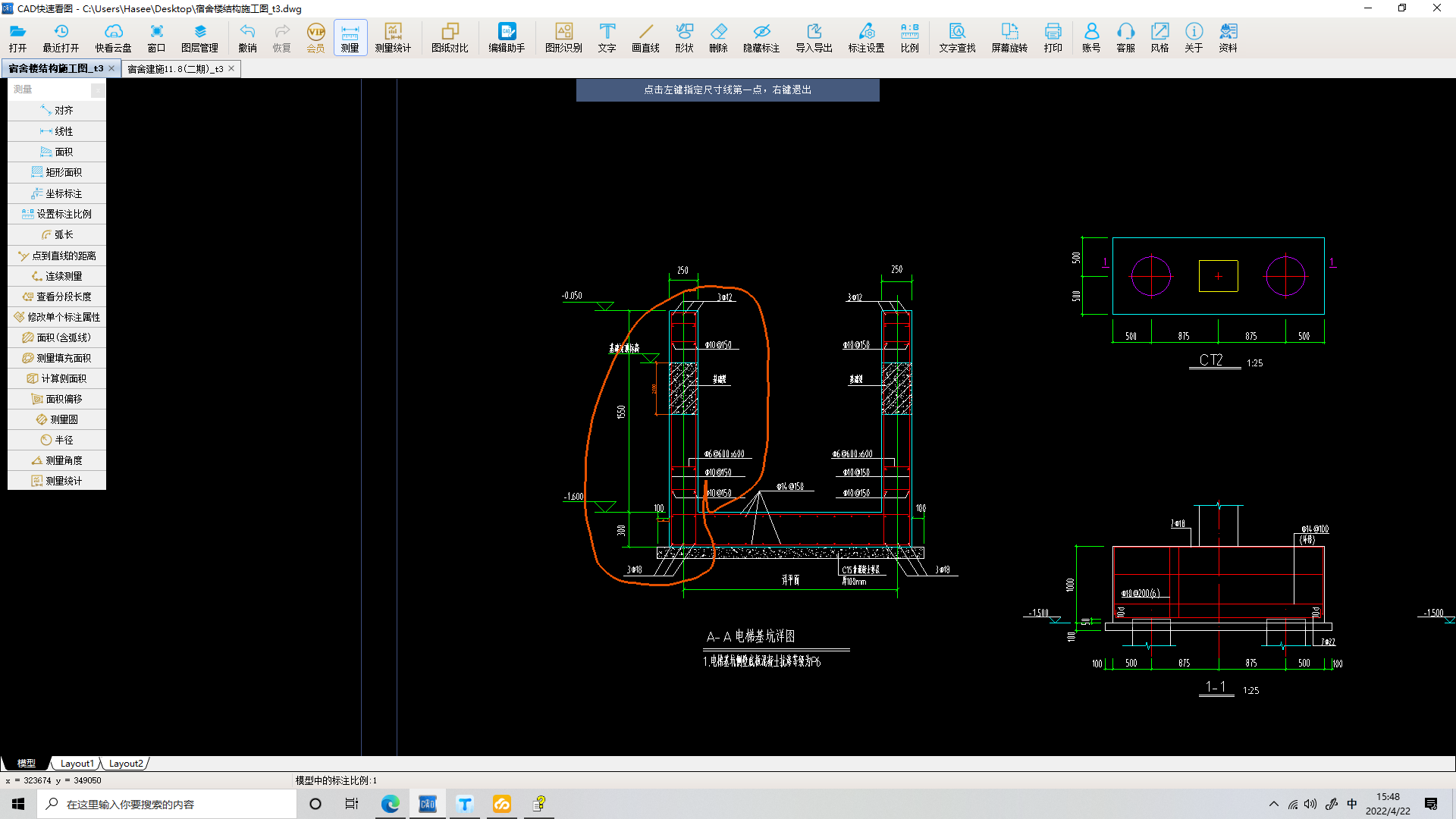1456x819 pixels.
Task: Select the 窗口 window zoom tool
Action: 156,38
